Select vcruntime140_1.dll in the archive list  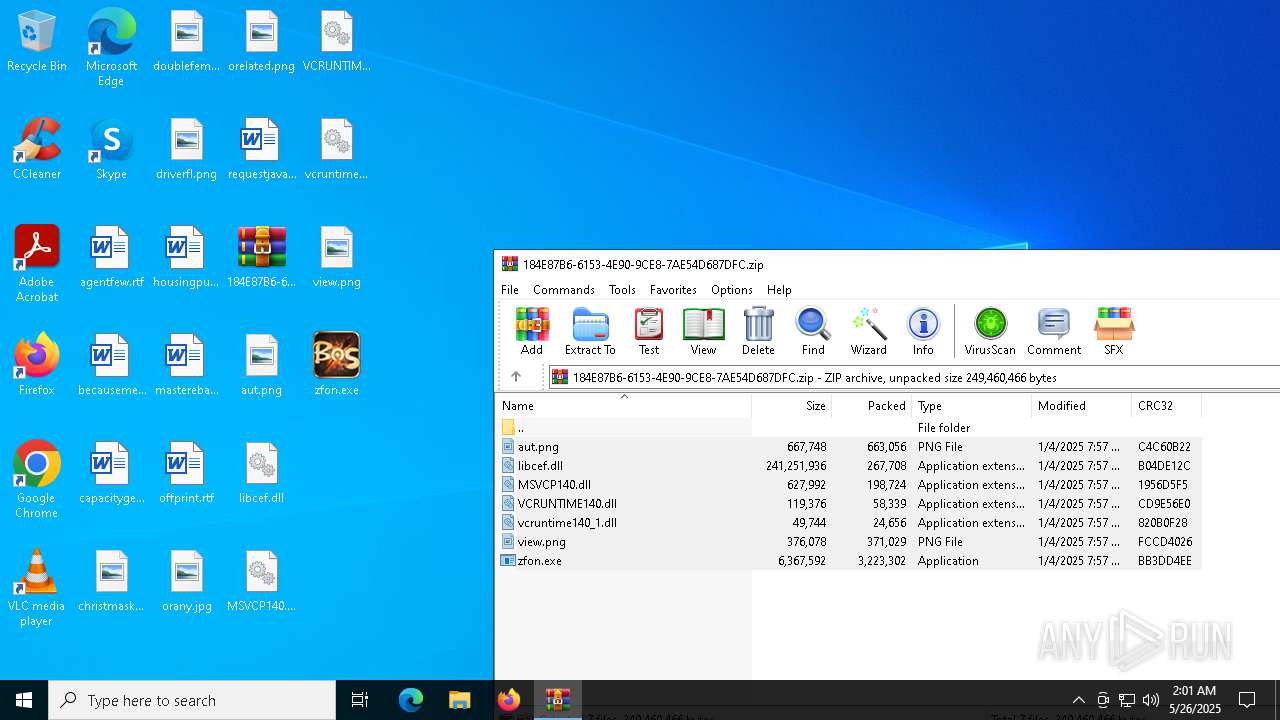pos(848,523)
